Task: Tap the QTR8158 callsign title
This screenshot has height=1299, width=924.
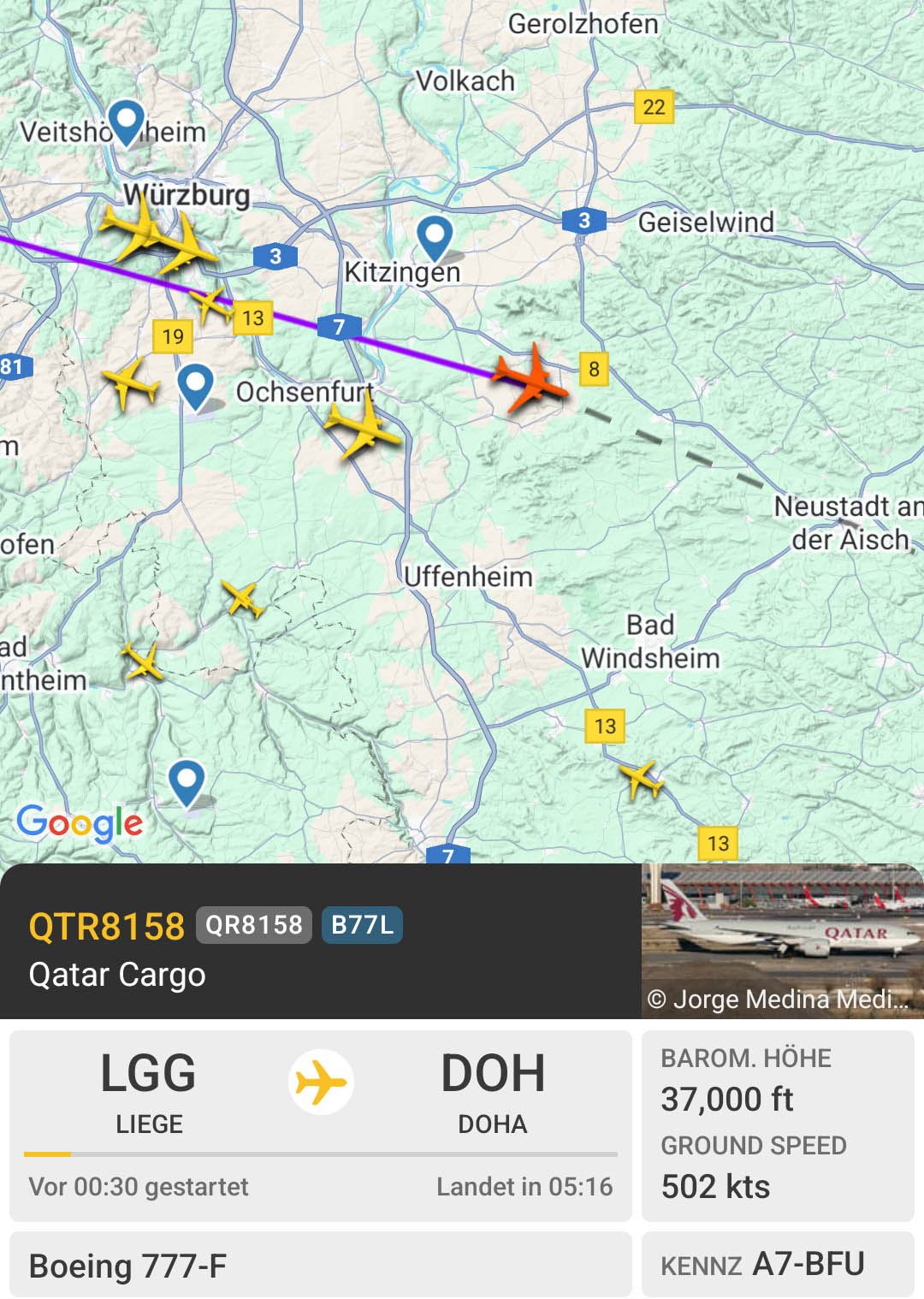Action: pos(107,926)
